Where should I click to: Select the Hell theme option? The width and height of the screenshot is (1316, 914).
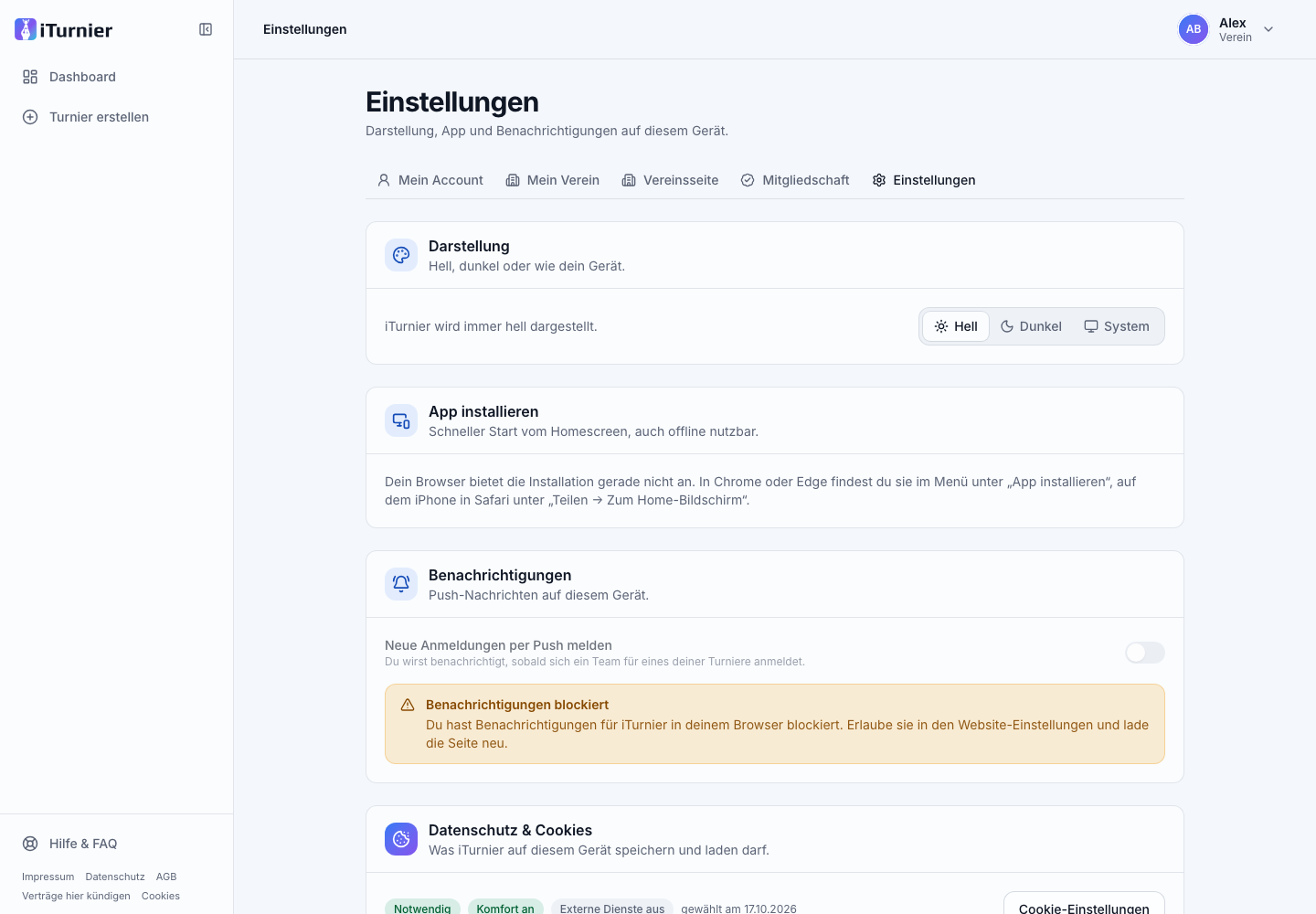point(956,326)
